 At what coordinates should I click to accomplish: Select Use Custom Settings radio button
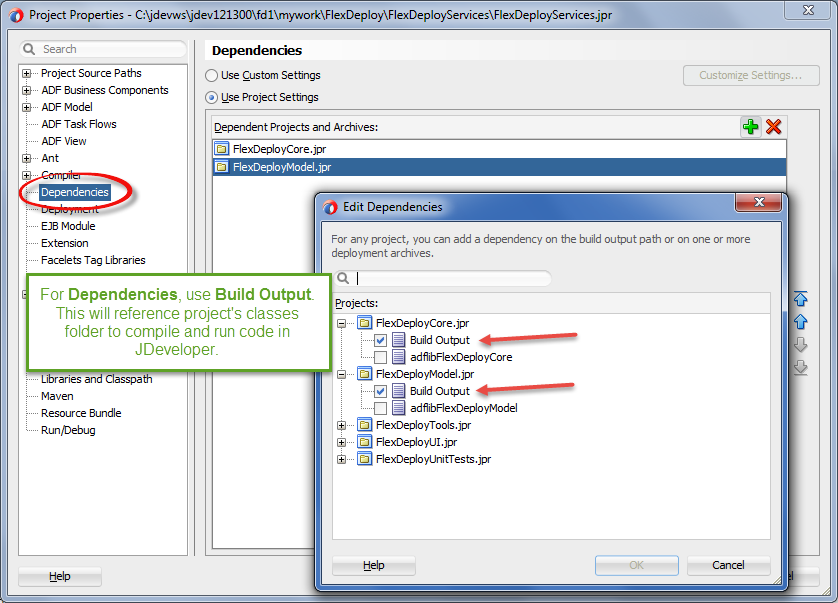pyautogui.click(x=212, y=75)
